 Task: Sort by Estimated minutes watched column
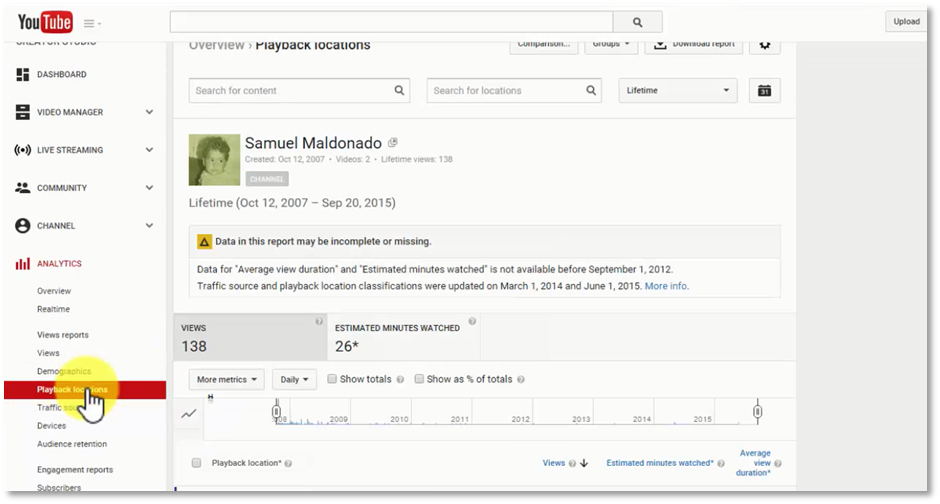(x=660, y=463)
